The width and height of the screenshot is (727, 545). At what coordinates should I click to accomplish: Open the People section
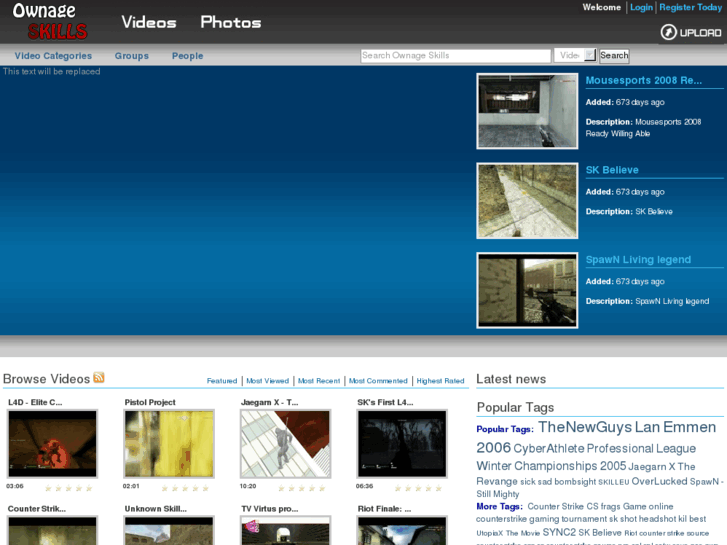pos(187,56)
